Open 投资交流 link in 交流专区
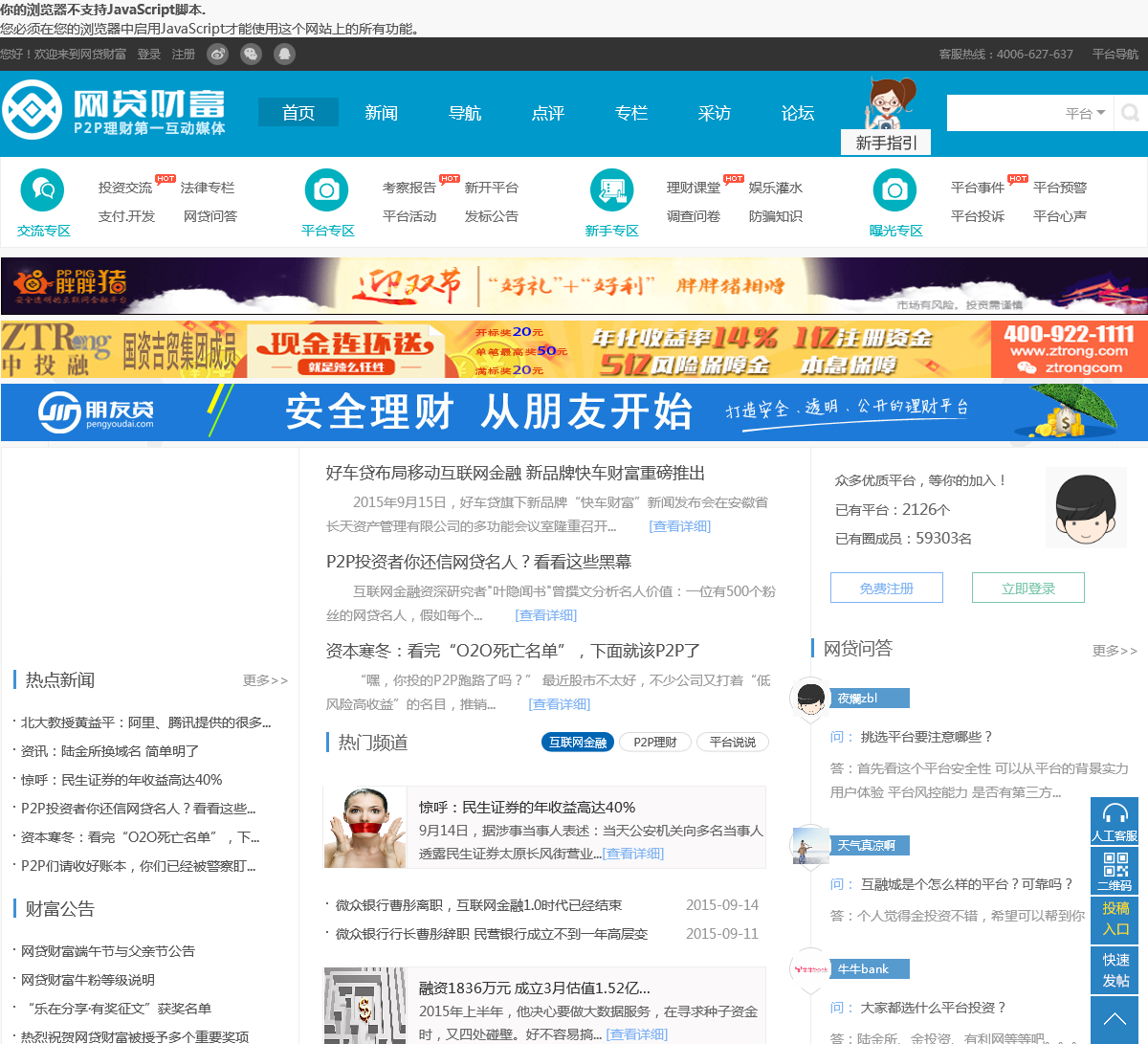 (125, 188)
